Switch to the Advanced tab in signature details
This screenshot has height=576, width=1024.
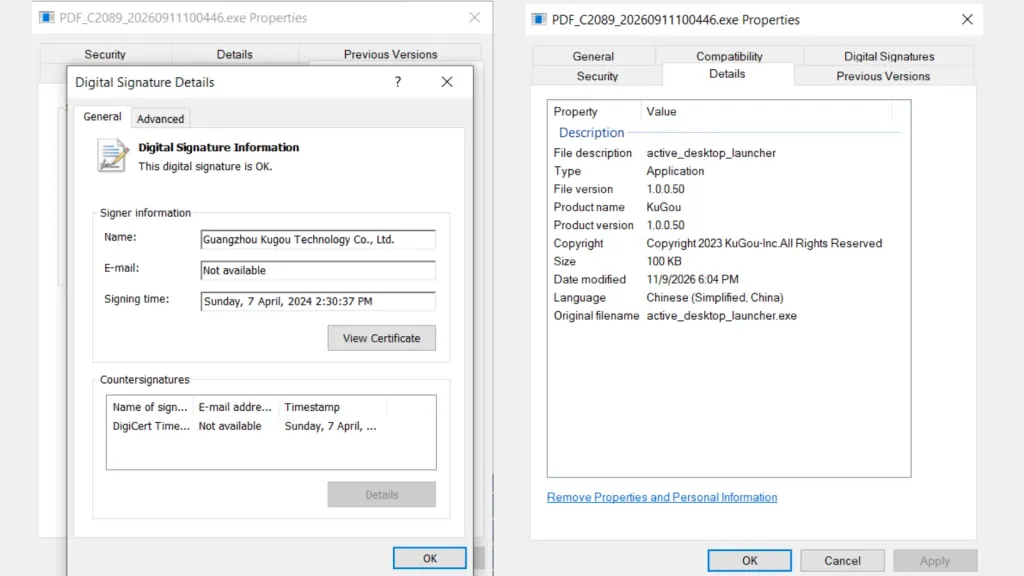[x=161, y=119]
